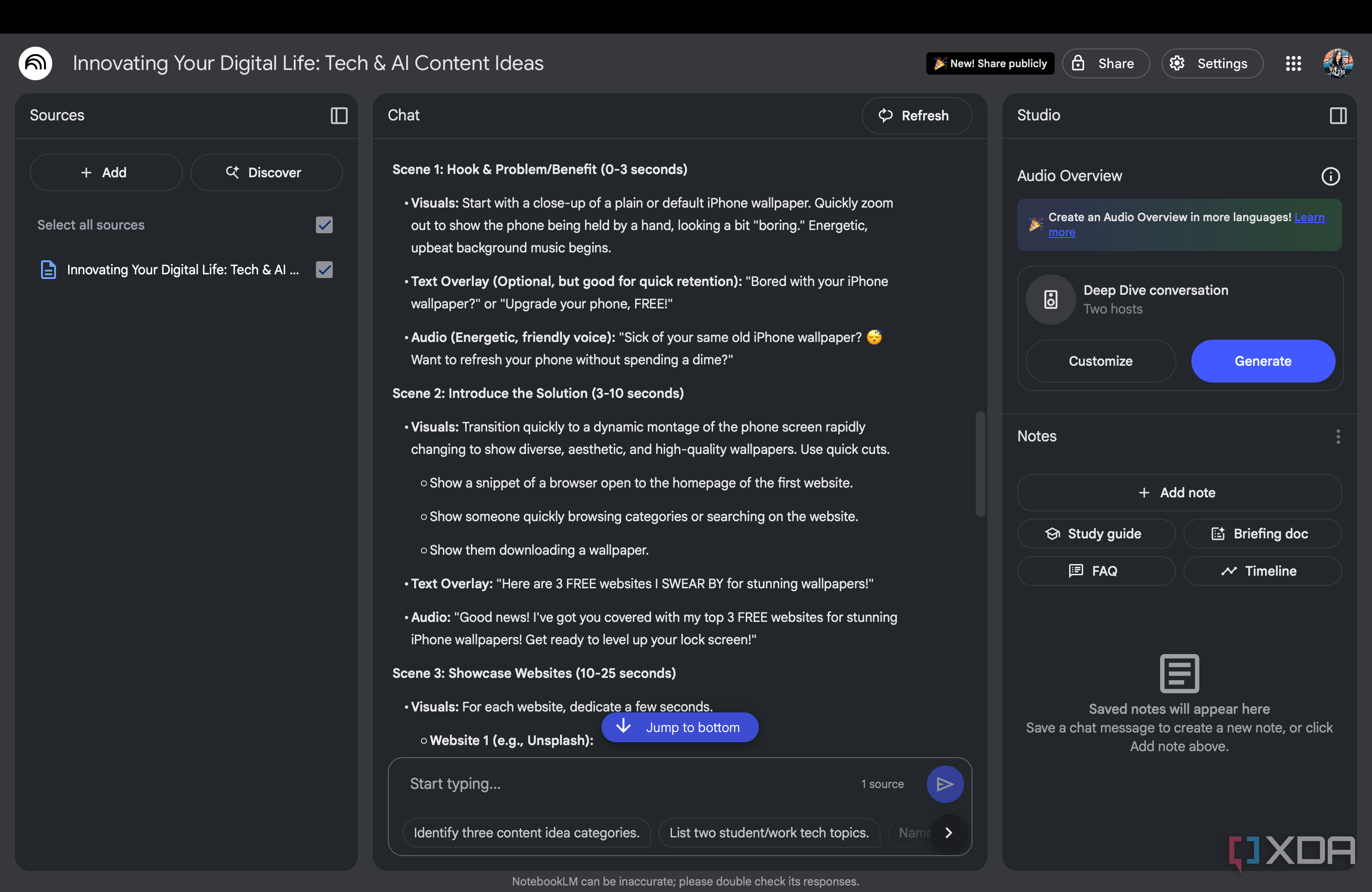Click the NotebookLM logo icon
The height and width of the screenshot is (892, 1372).
tap(35, 63)
